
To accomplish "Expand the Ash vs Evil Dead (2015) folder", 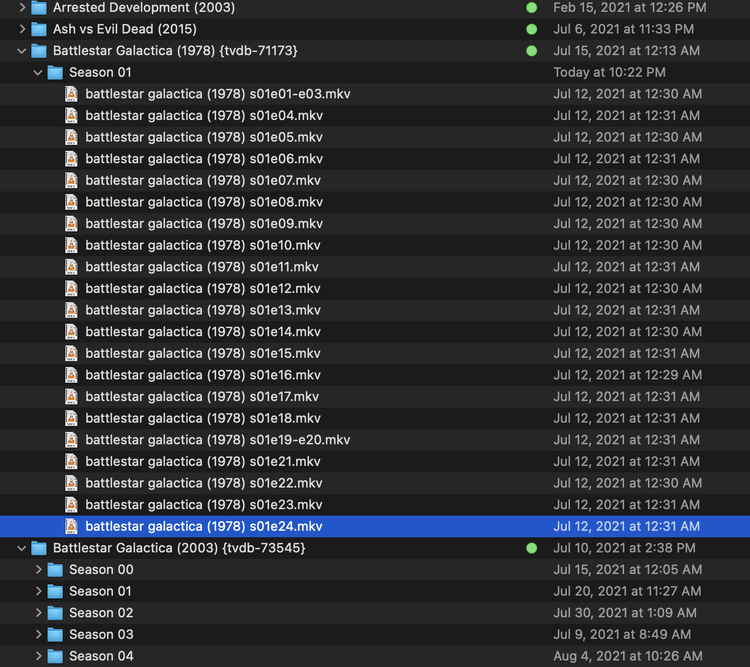I will tap(22, 29).
